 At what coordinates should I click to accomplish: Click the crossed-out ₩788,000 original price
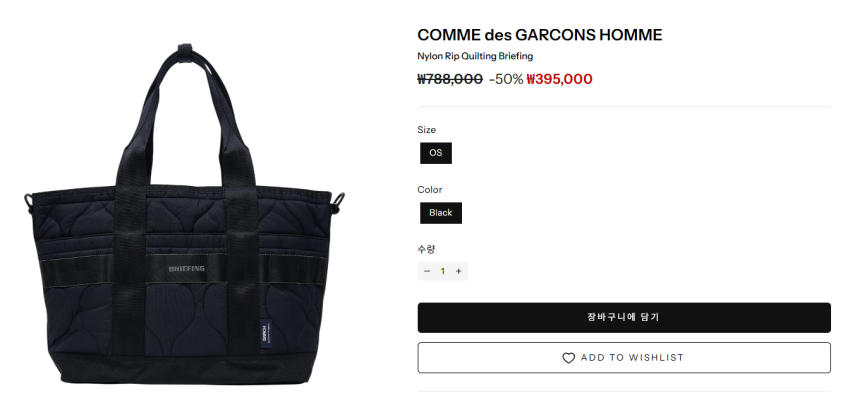450,79
